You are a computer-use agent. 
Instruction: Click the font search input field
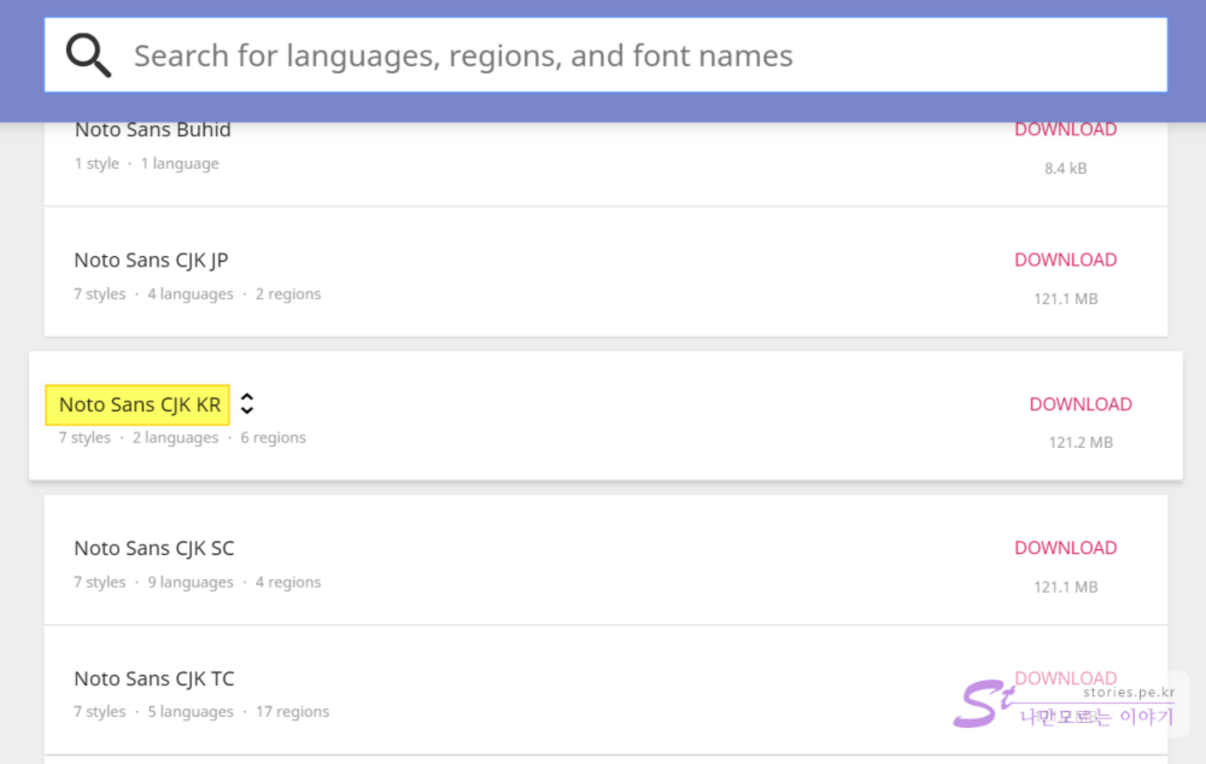(640, 55)
